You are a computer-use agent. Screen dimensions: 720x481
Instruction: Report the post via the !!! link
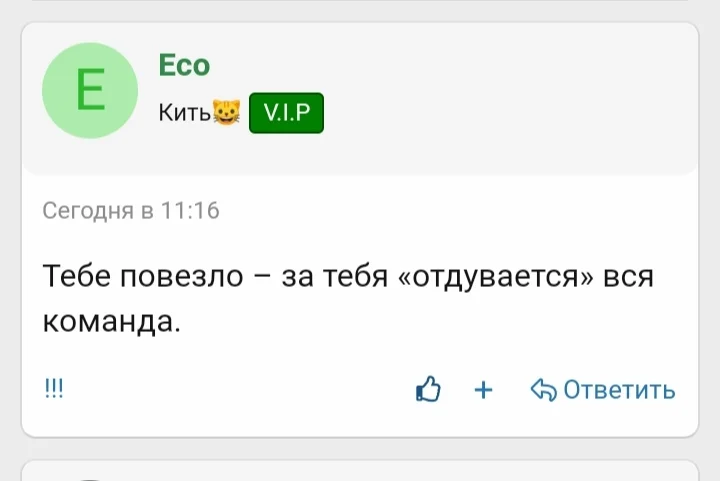coord(53,389)
